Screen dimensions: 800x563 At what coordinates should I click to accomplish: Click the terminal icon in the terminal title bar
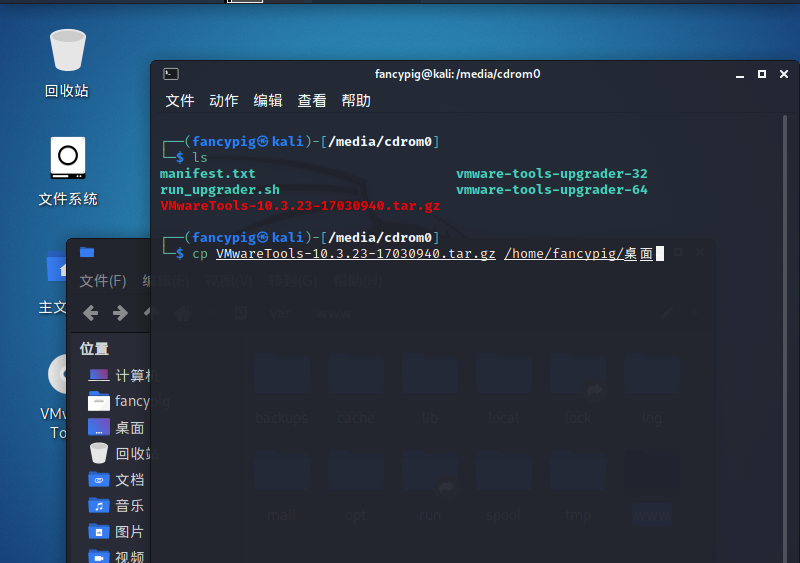(171, 74)
